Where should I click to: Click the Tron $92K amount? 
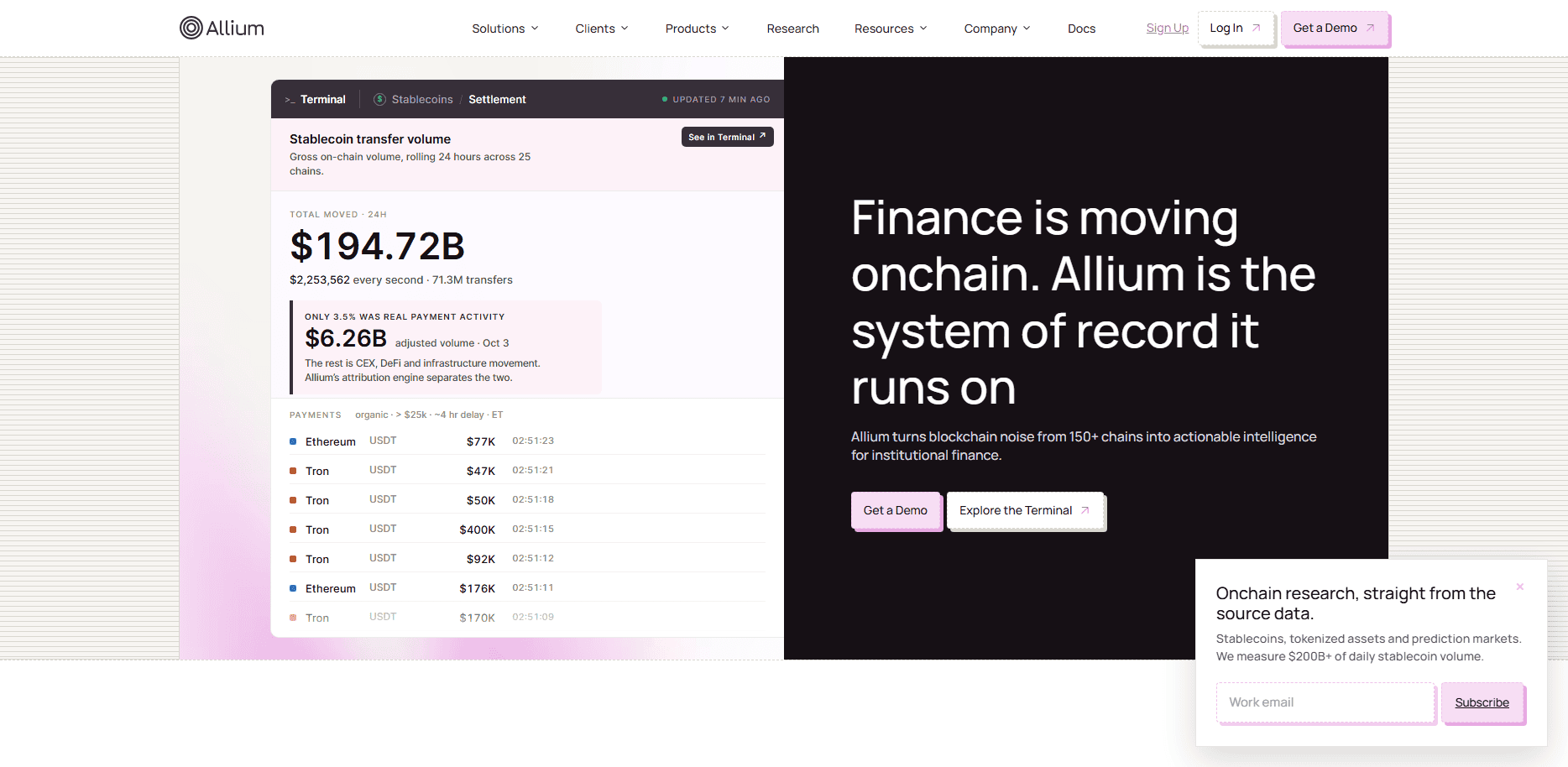point(481,559)
